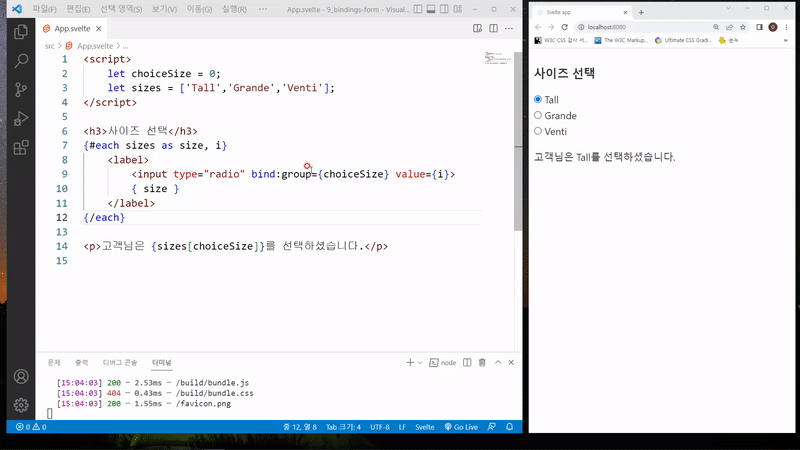Change the UTF-8 encoding in status bar
The image size is (800, 450).
click(380, 427)
